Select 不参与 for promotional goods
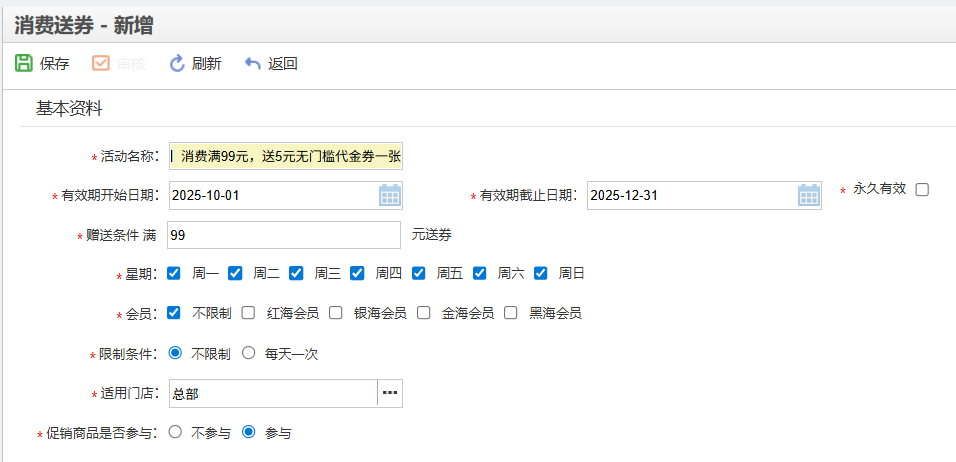This screenshot has width=956, height=462. pyautogui.click(x=175, y=432)
